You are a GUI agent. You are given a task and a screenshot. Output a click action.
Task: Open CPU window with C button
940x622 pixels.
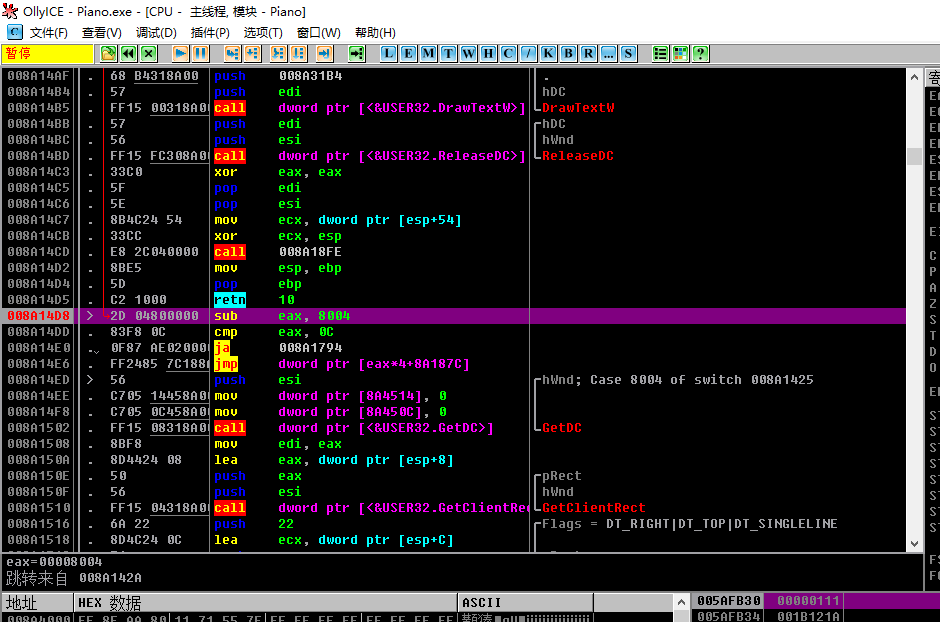(508, 54)
